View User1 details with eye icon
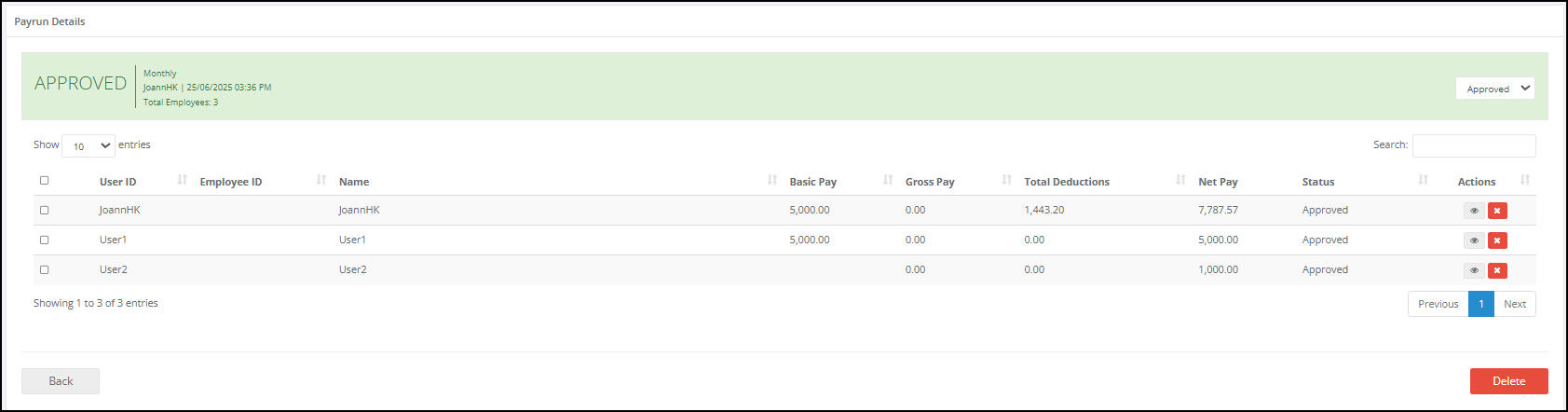The height and width of the screenshot is (412, 1568). point(1474,240)
